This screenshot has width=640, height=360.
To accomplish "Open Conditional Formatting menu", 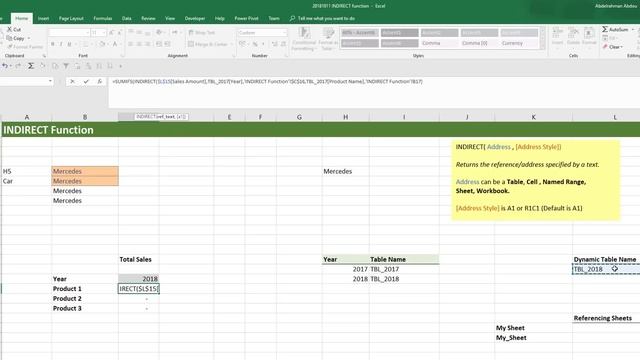I will [x=304, y=39].
